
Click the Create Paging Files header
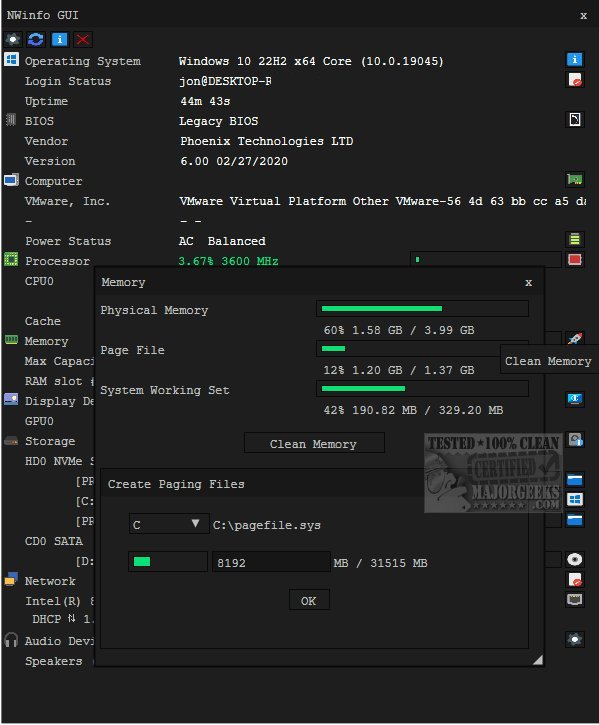click(176, 484)
